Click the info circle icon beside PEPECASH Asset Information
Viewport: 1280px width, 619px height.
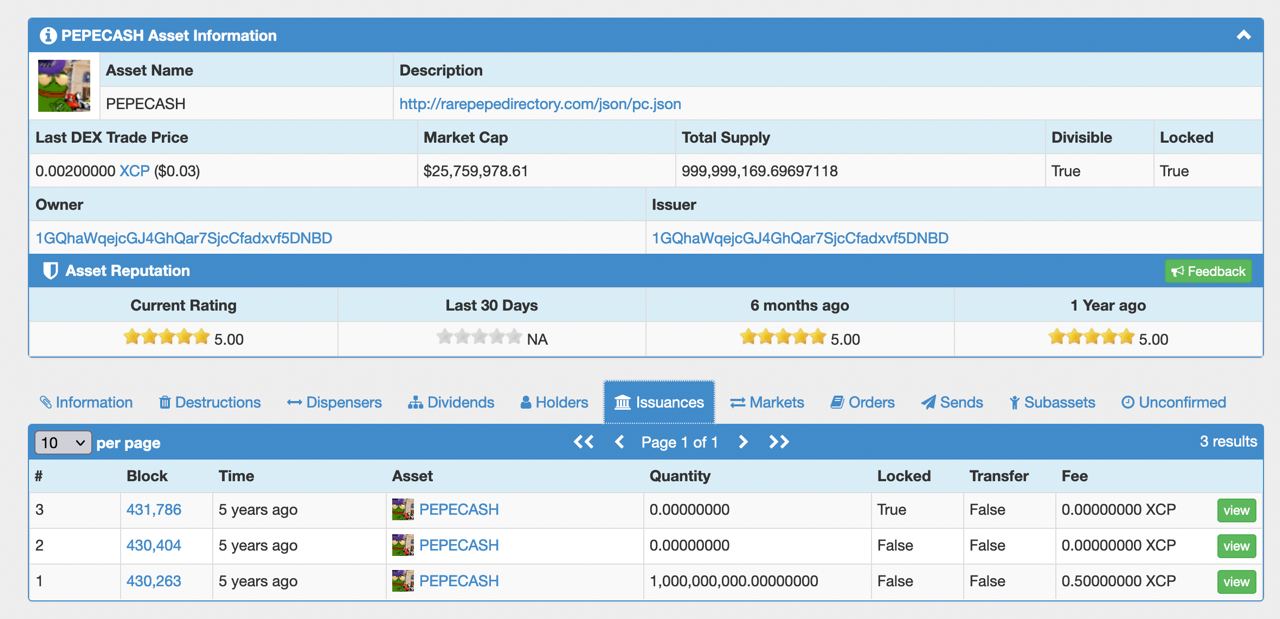48,36
